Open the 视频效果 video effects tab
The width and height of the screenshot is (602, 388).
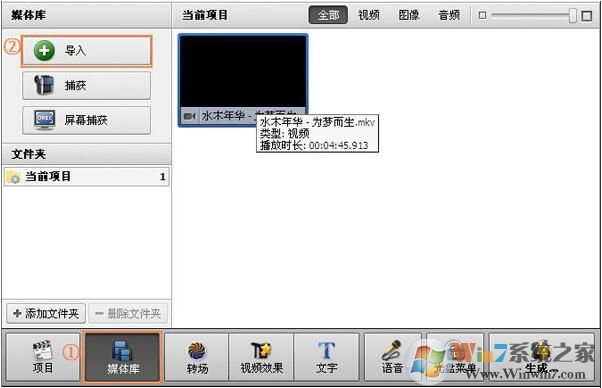point(261,358)
